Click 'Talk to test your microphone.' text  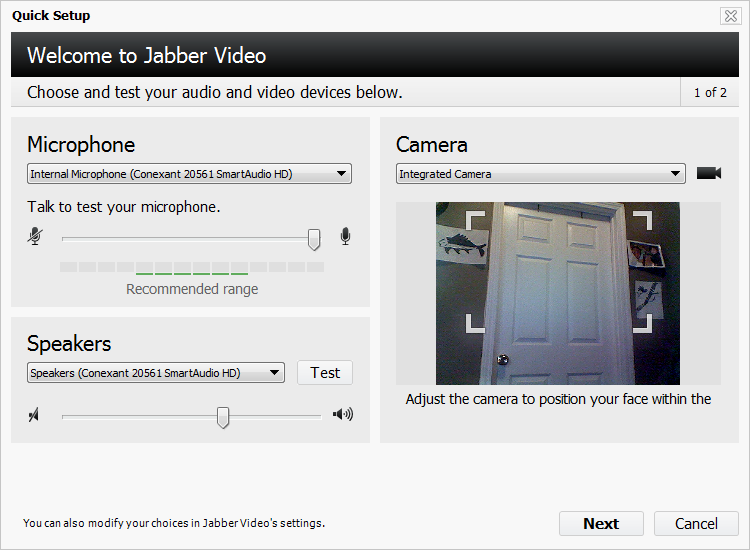pos(123,207)
